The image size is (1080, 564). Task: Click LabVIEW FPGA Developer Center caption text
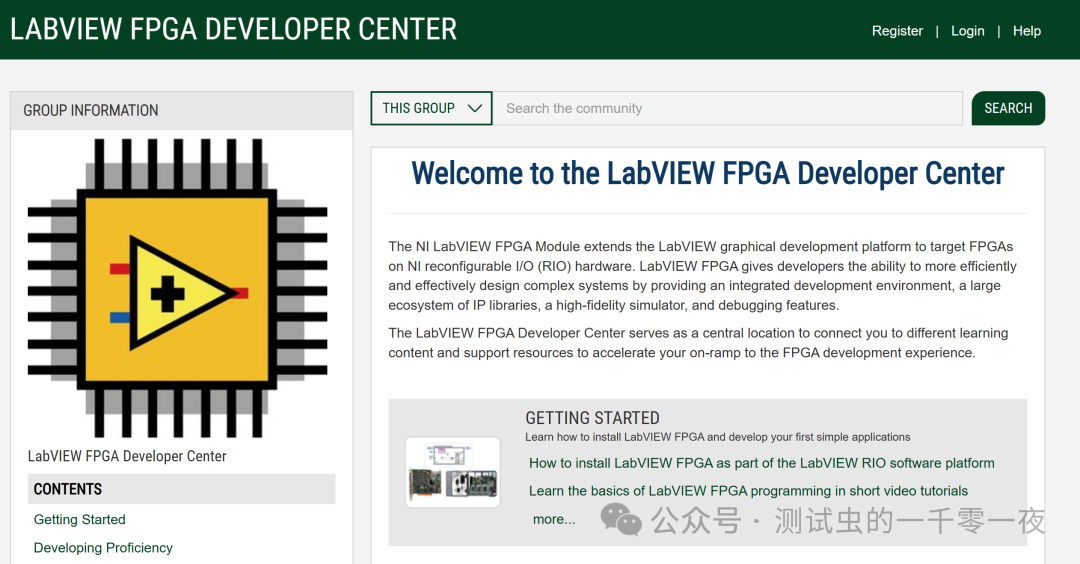pyautogui.click(x=127, y=456)
